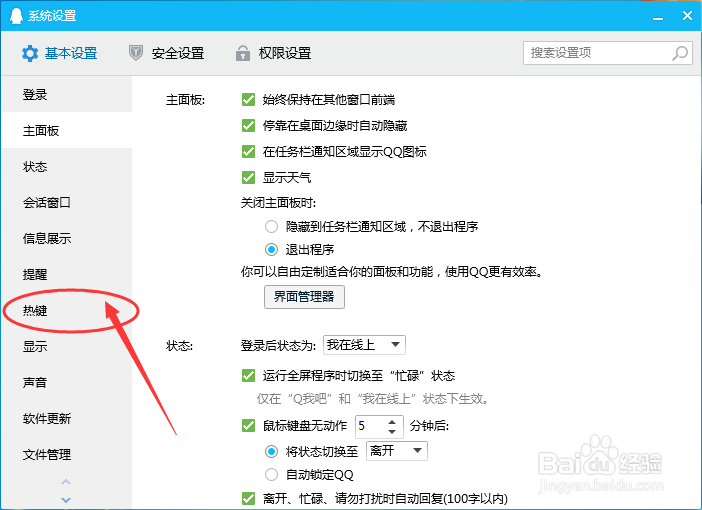Screen dimensions: 702x510
Task: Open the 离开 status dropdown
Action: [x=397, y=450]
